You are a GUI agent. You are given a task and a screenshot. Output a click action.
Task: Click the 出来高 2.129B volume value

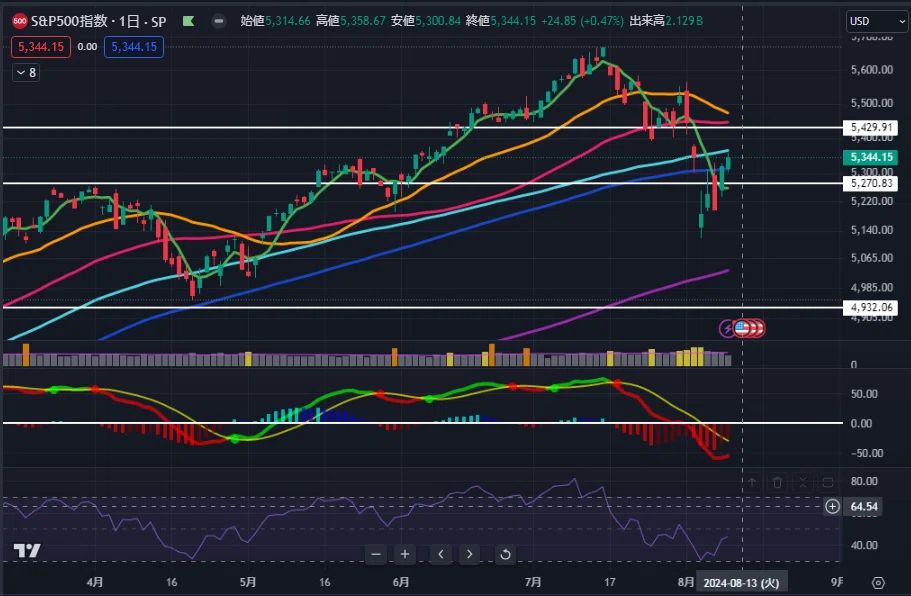(x=666, y=21)
